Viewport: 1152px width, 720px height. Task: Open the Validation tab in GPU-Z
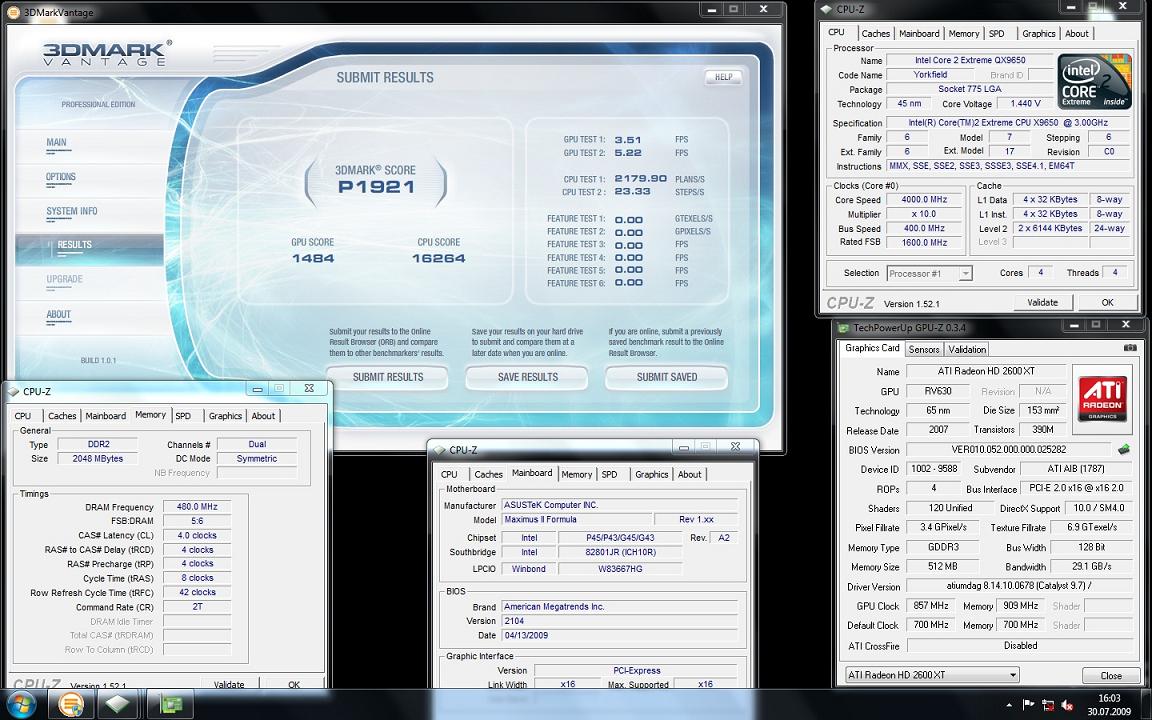point(967,350)
